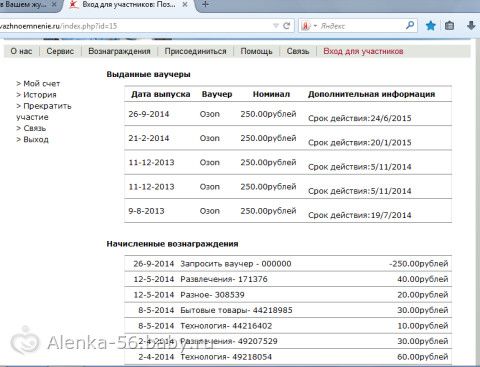
Task: Click the 'Начисленные вознаграждения' heading
Action: tap(172, 244)
